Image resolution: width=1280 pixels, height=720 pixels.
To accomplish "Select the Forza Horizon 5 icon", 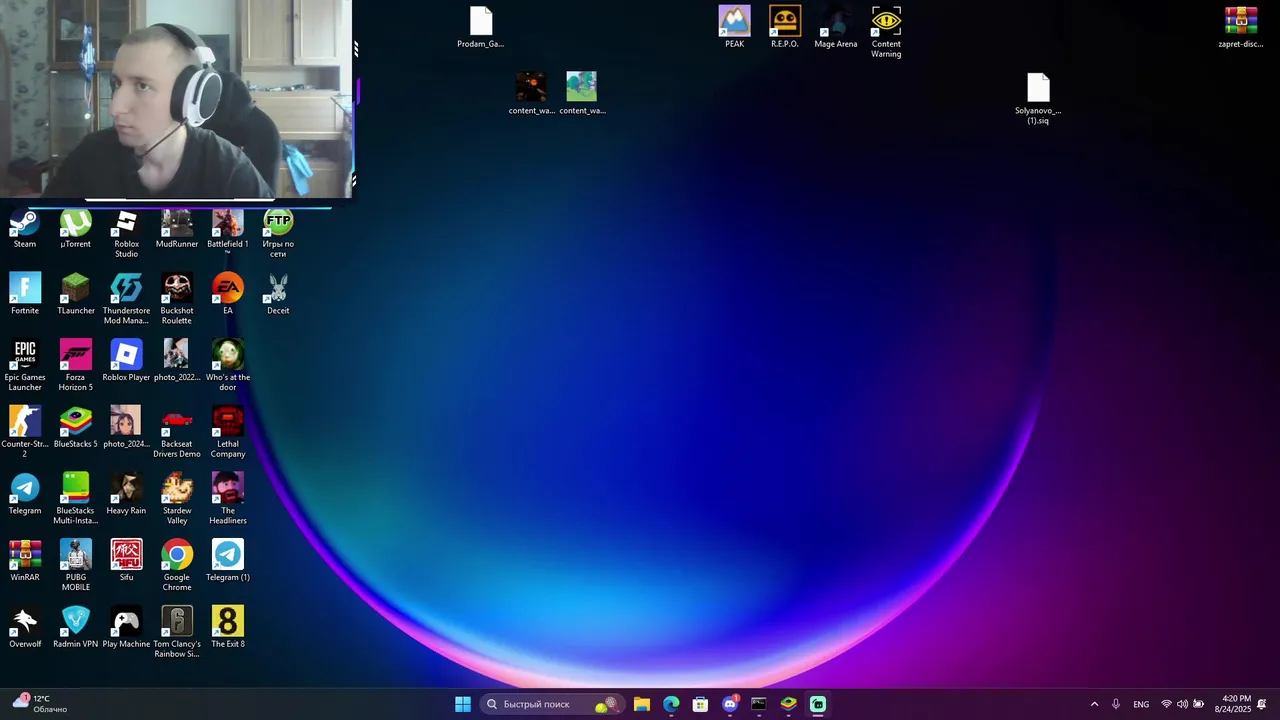I will point(76,366).
